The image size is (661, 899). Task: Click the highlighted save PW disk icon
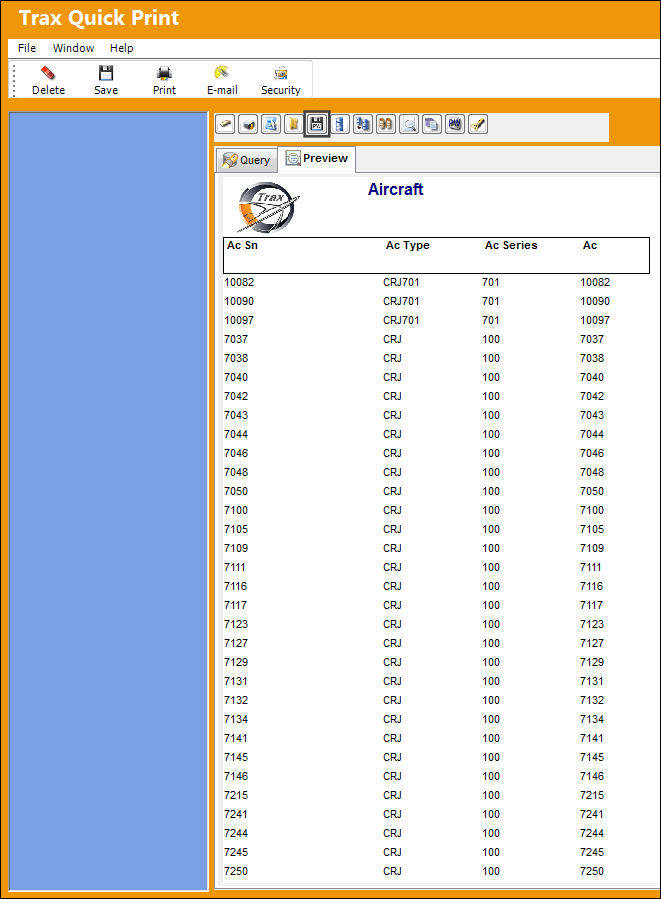coord(317,124)
